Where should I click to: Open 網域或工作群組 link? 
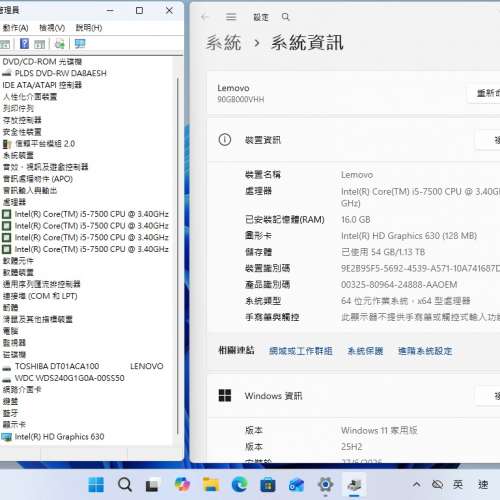(301, 351)
